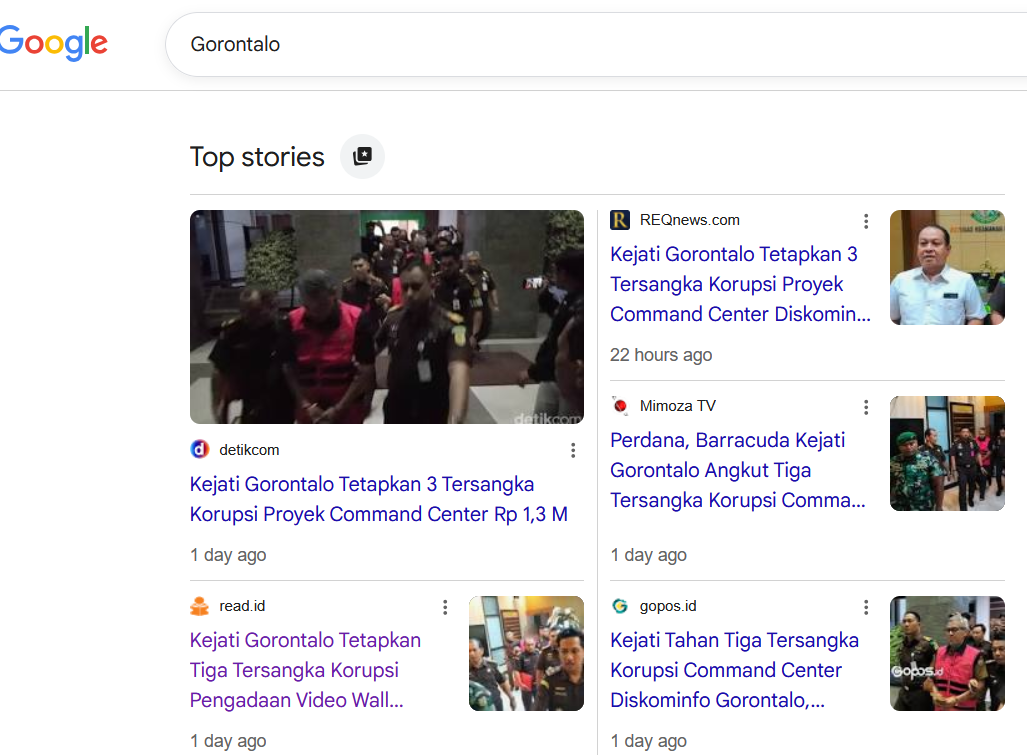Open more options for the gopos.id story
Screen dimensions: 1027x755
pos(866,607)
